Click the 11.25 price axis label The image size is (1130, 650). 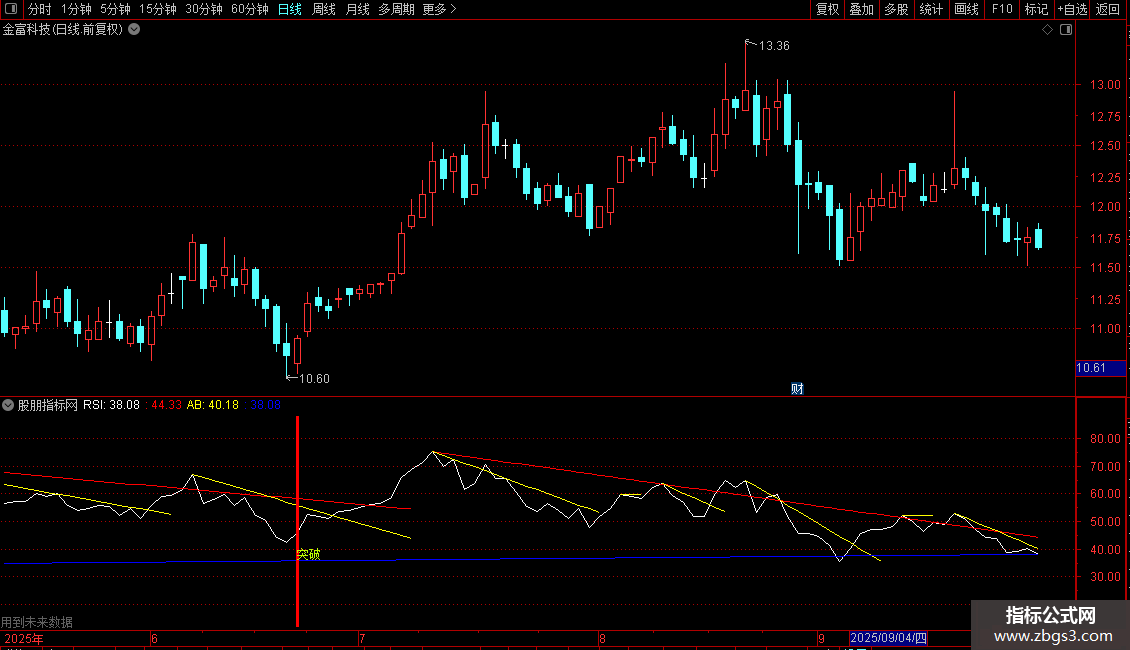click(x=1105, y=299)
